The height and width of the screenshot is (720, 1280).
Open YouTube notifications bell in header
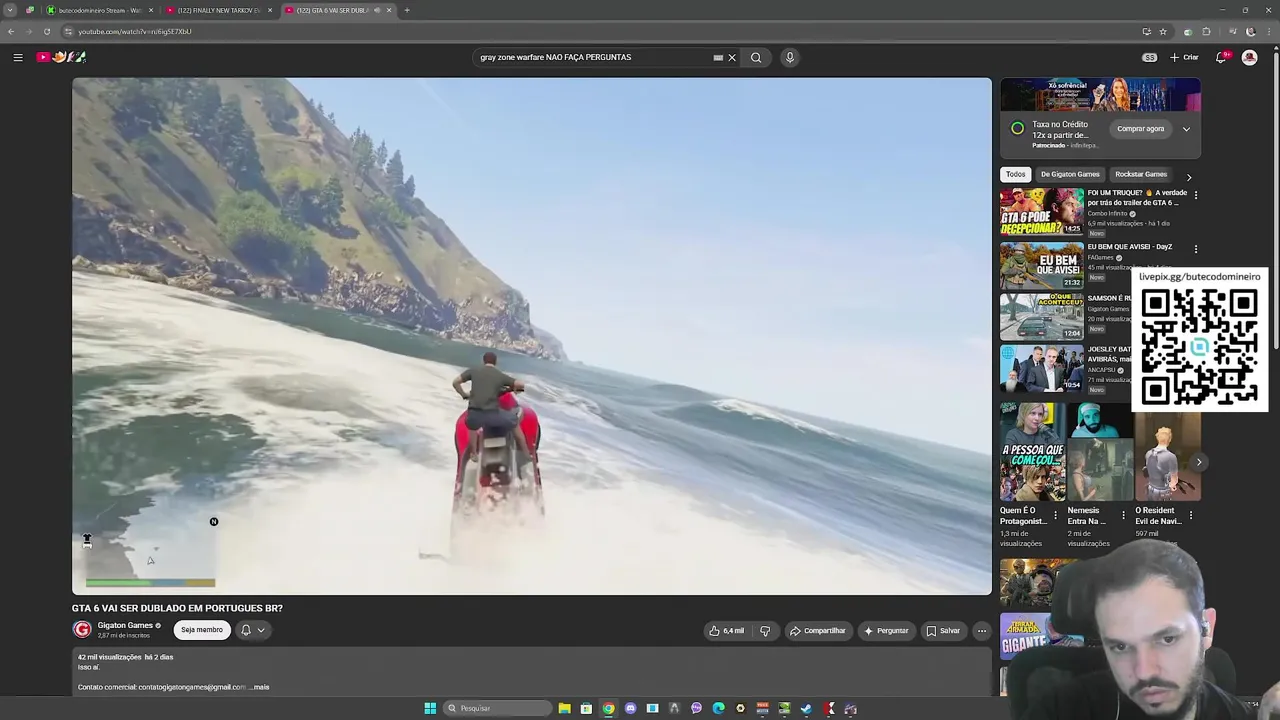(x=1221, y=57)
